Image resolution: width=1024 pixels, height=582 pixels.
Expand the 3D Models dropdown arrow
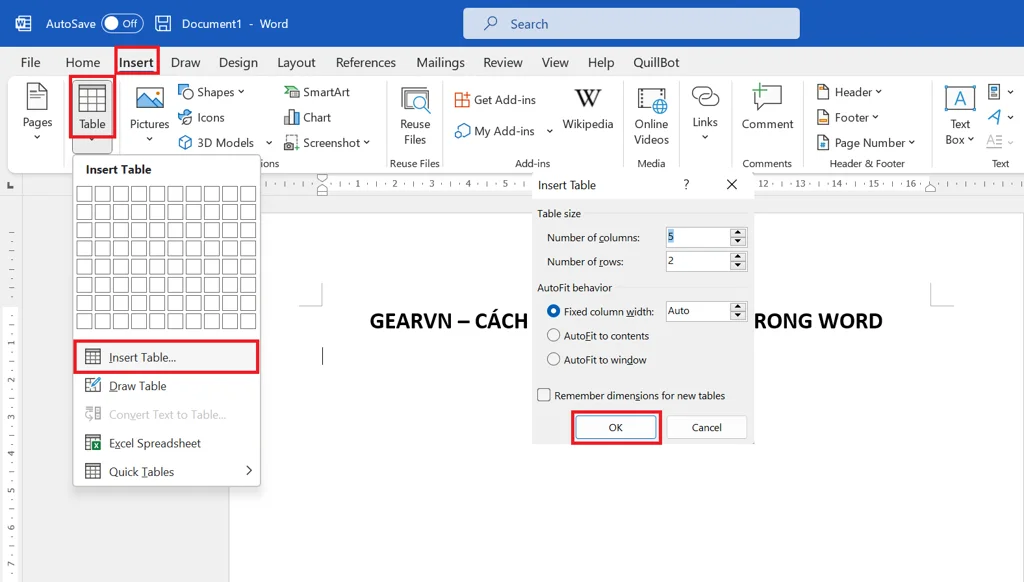[x=268, y=142]
